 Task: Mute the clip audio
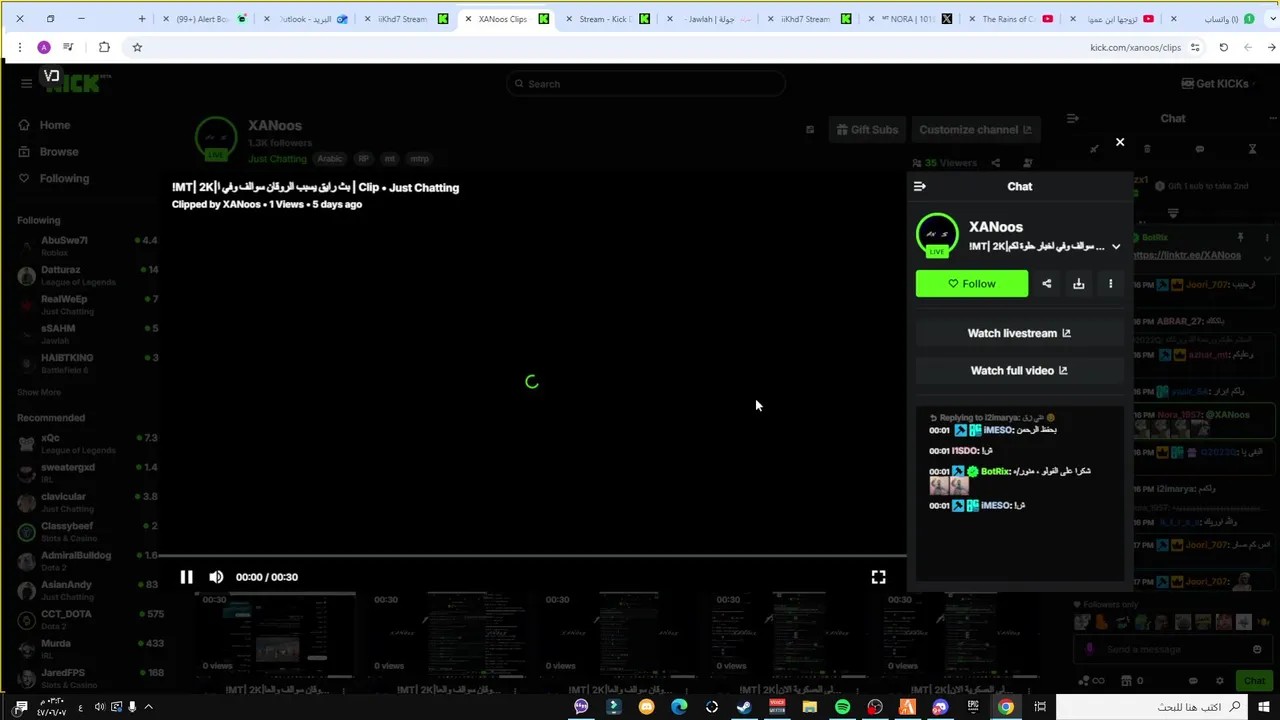point(216,577)
